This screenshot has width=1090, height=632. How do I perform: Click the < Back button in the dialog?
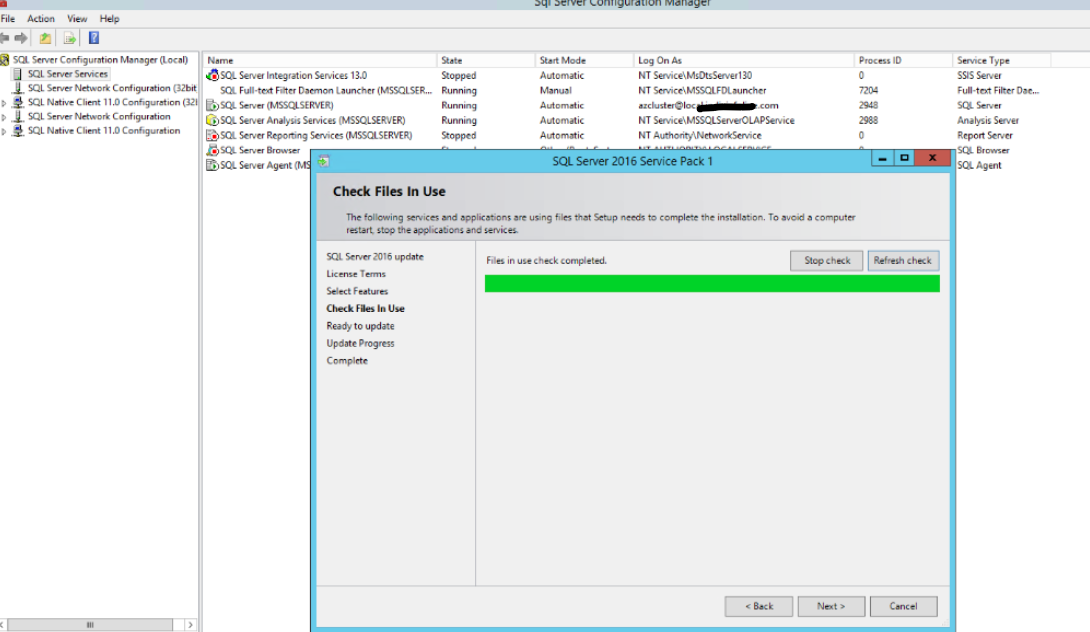coord(758,606)
